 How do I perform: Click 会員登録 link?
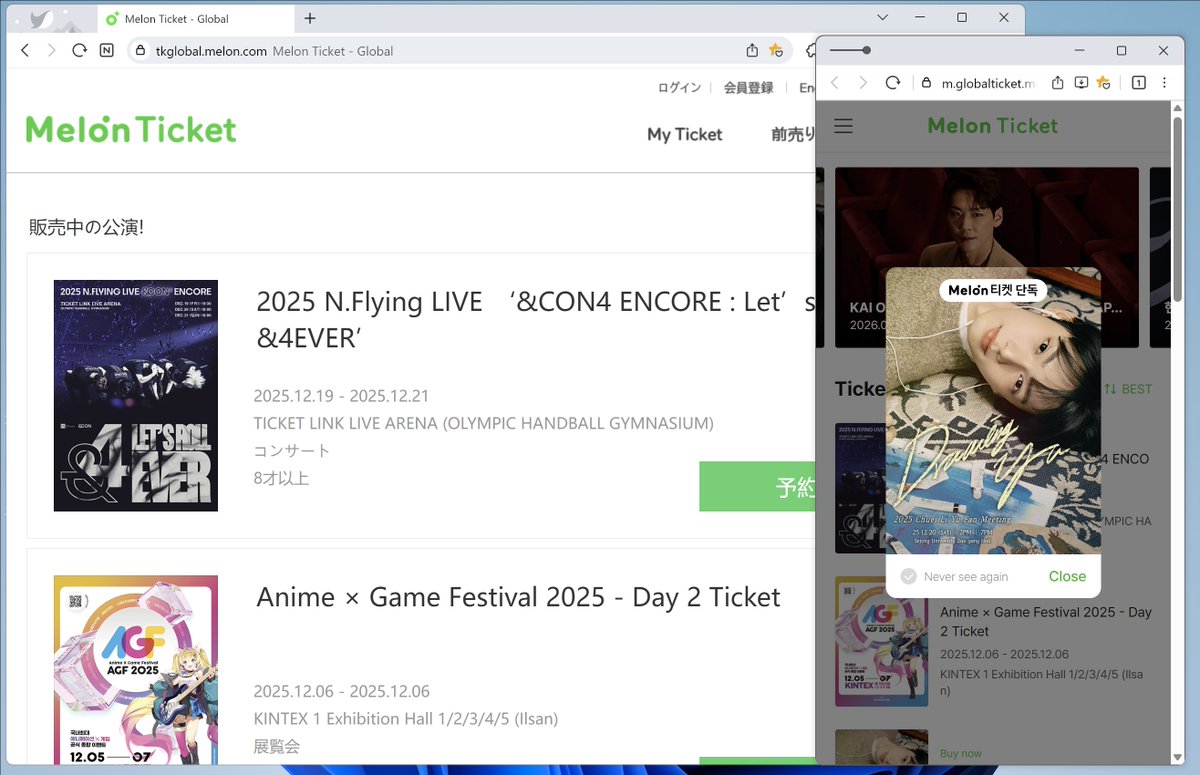click(x=748, y=88)
